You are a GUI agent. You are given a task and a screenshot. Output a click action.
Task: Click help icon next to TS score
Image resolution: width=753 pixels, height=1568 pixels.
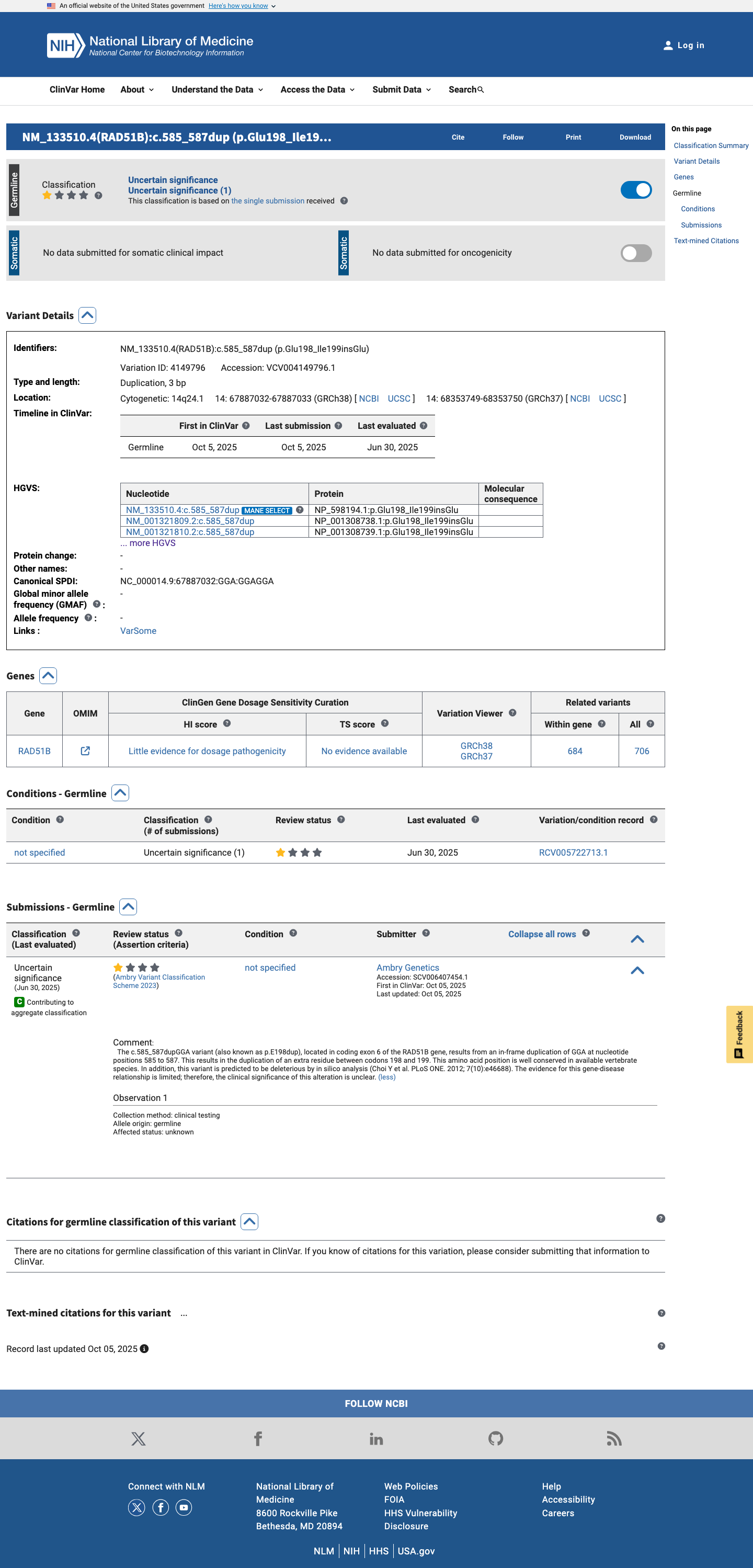click(x=385, y=723)
